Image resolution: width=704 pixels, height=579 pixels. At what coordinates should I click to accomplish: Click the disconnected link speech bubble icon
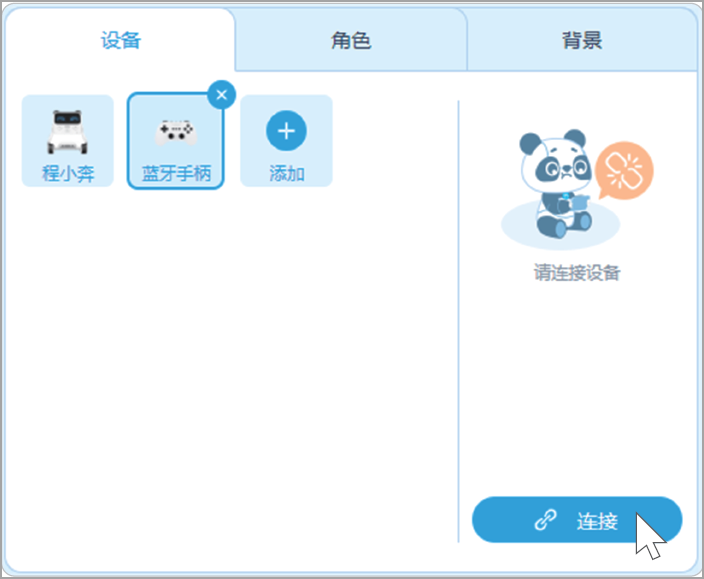coord(624,171)
